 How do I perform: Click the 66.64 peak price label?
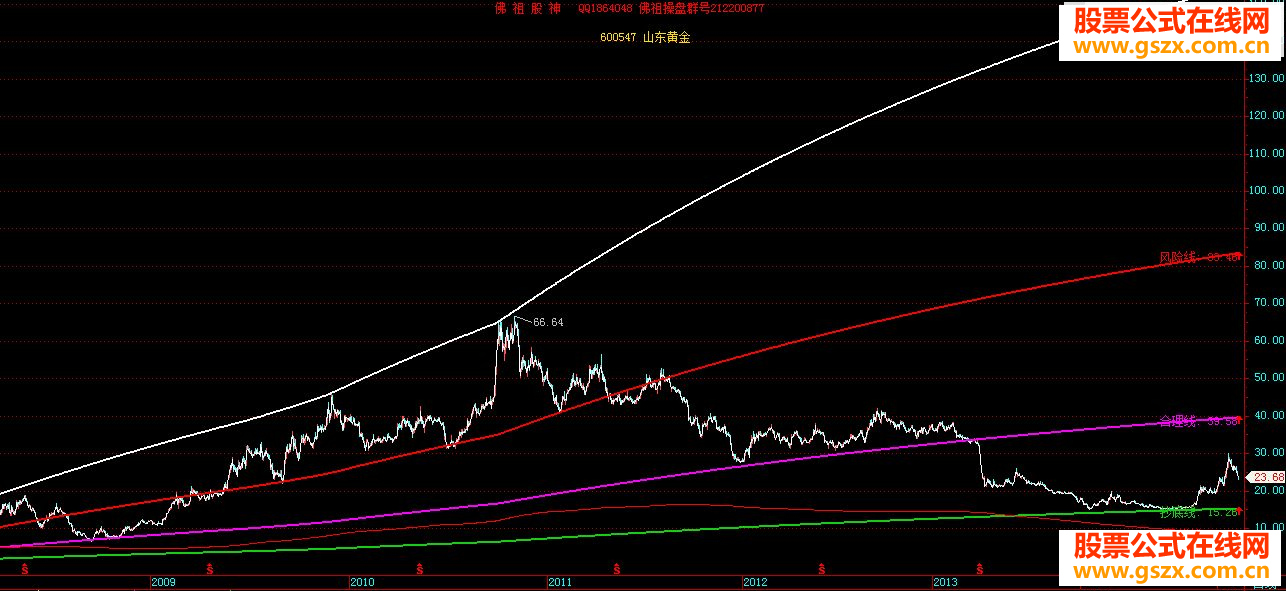point(548,322)
